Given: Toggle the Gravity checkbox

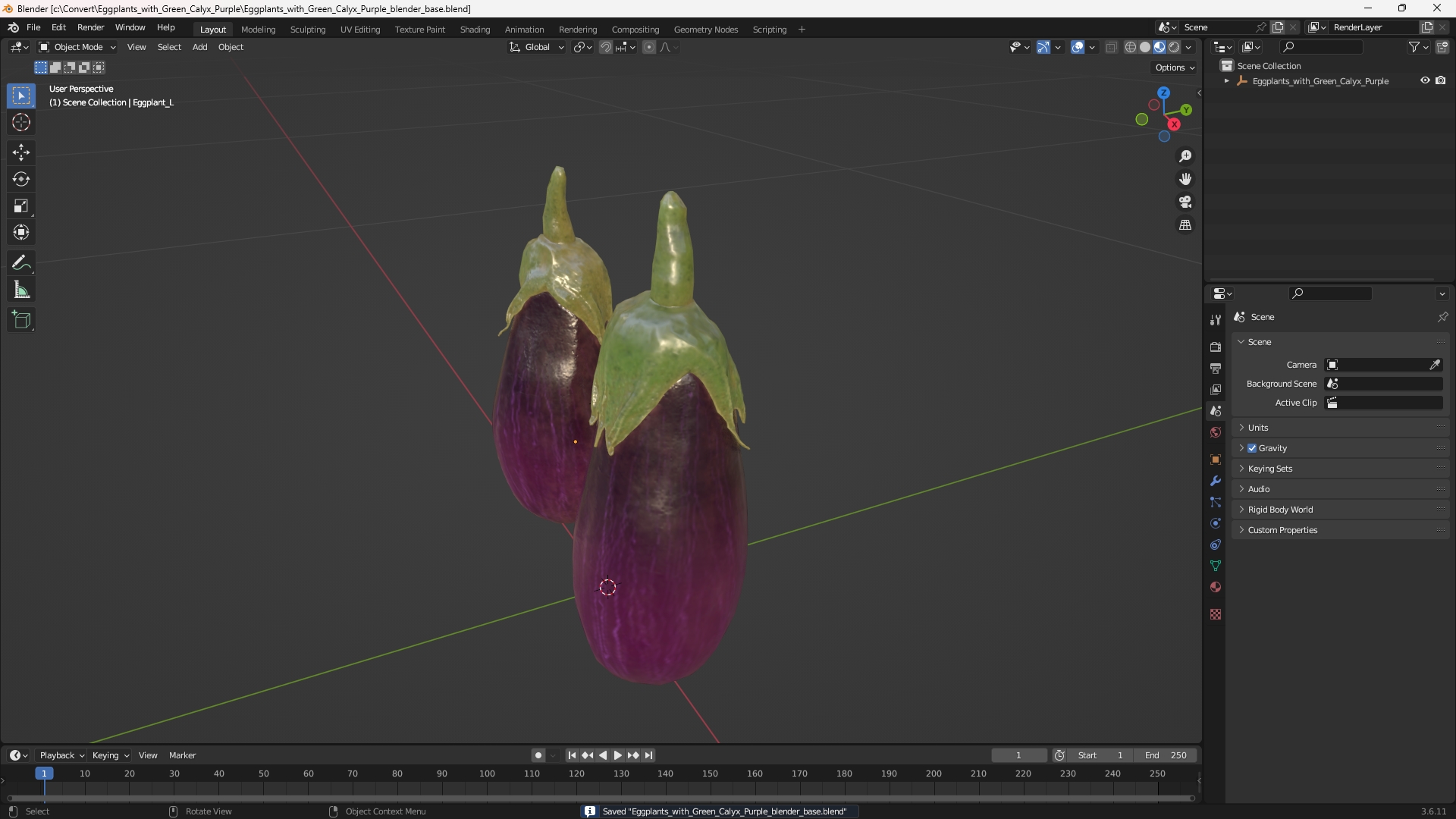Looking at the screenshot, I should point(1252,448).
